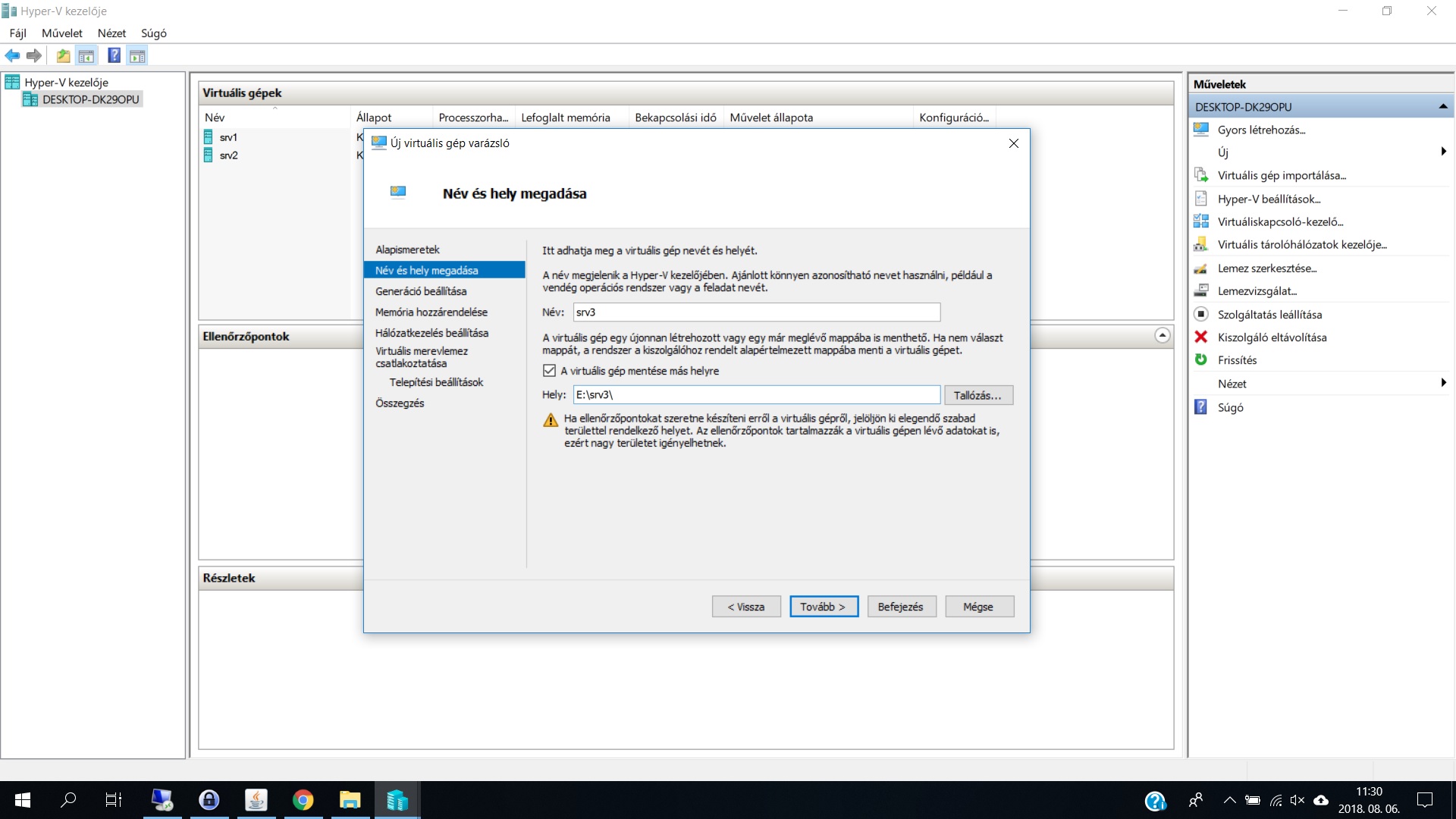
Task: Collapse the DESKTOP-DK29OPU actions section
Action: 1443,107
